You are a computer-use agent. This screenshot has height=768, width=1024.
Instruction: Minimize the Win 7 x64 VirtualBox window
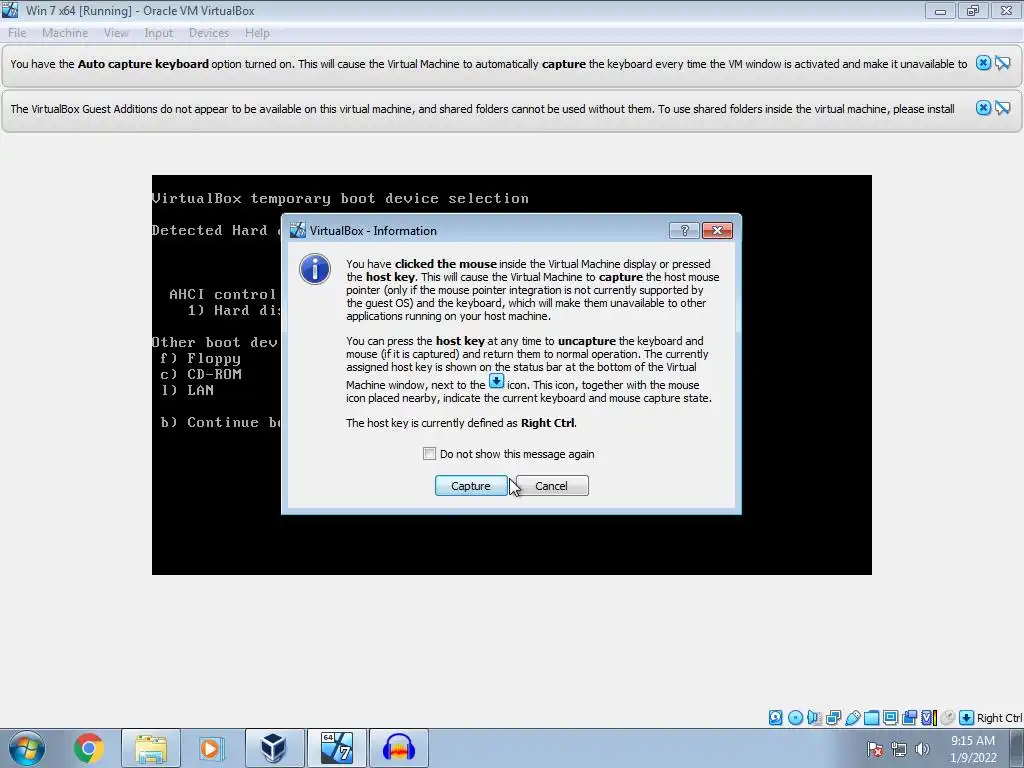(x=940, y=10)
